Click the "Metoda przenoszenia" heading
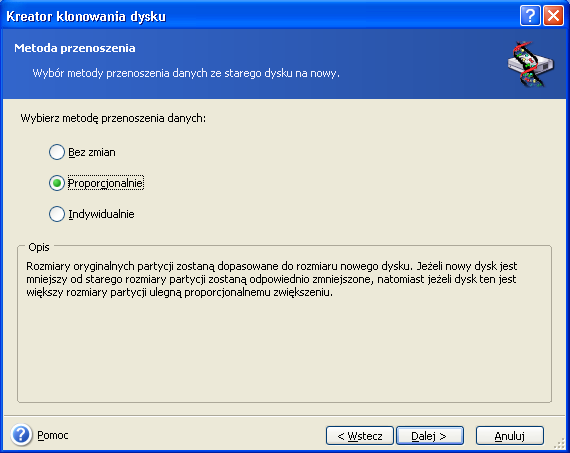Viewport: 570px width, 453px height. pos(75,48)
